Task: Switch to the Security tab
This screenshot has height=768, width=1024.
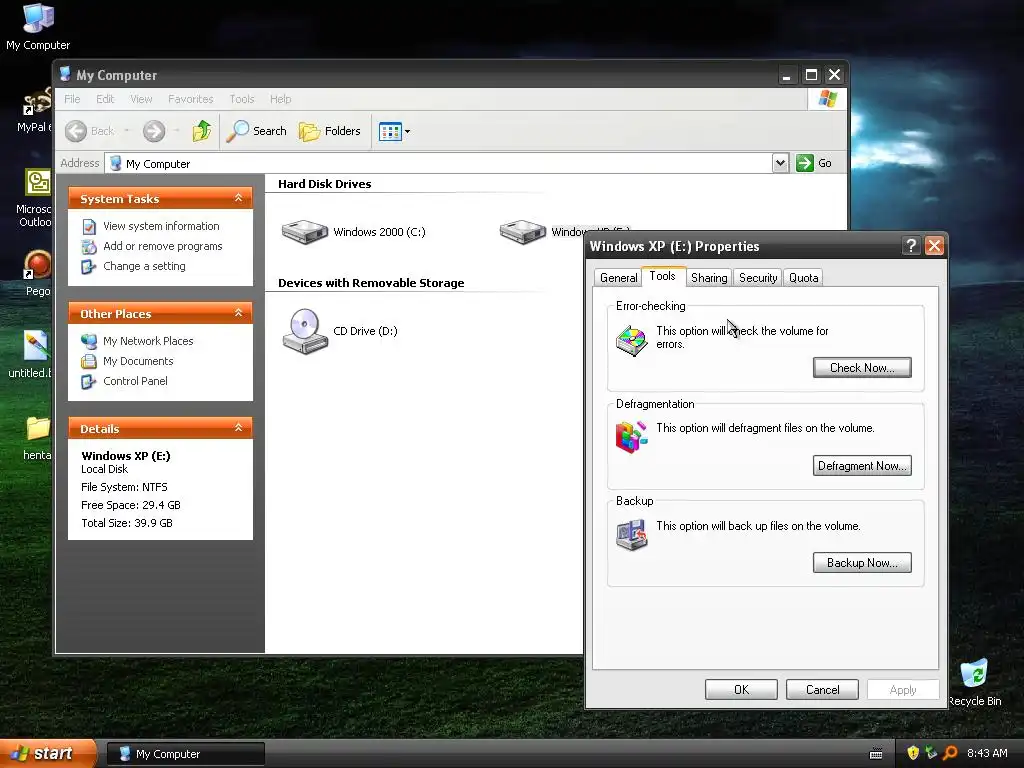Action: pyautogui.click(x=758, y=278)
